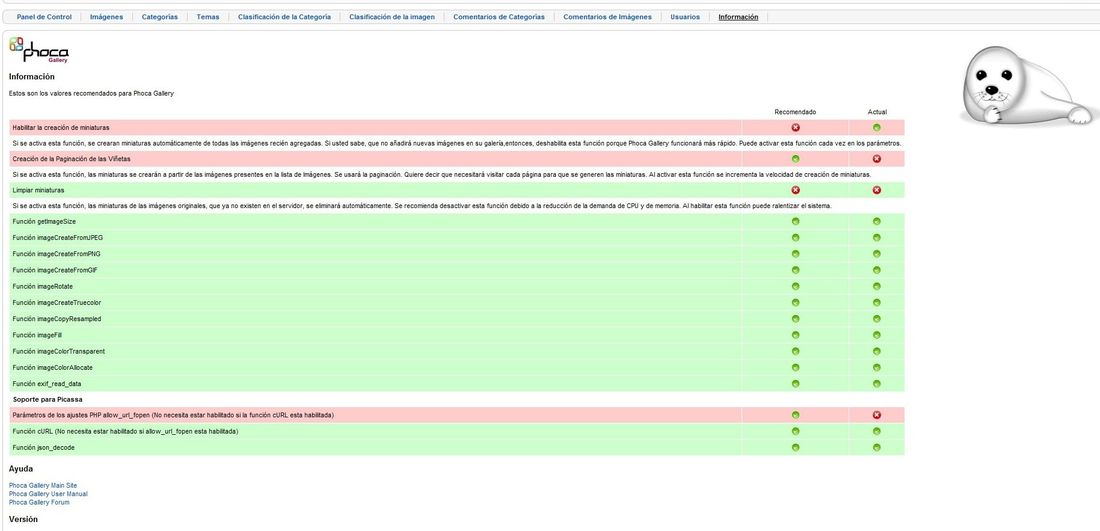The width and height of the screenshot is (1100, 531).
Task: Click Recomendado green icon for Paginación de Viñetas
Action: tap(795, 159)
